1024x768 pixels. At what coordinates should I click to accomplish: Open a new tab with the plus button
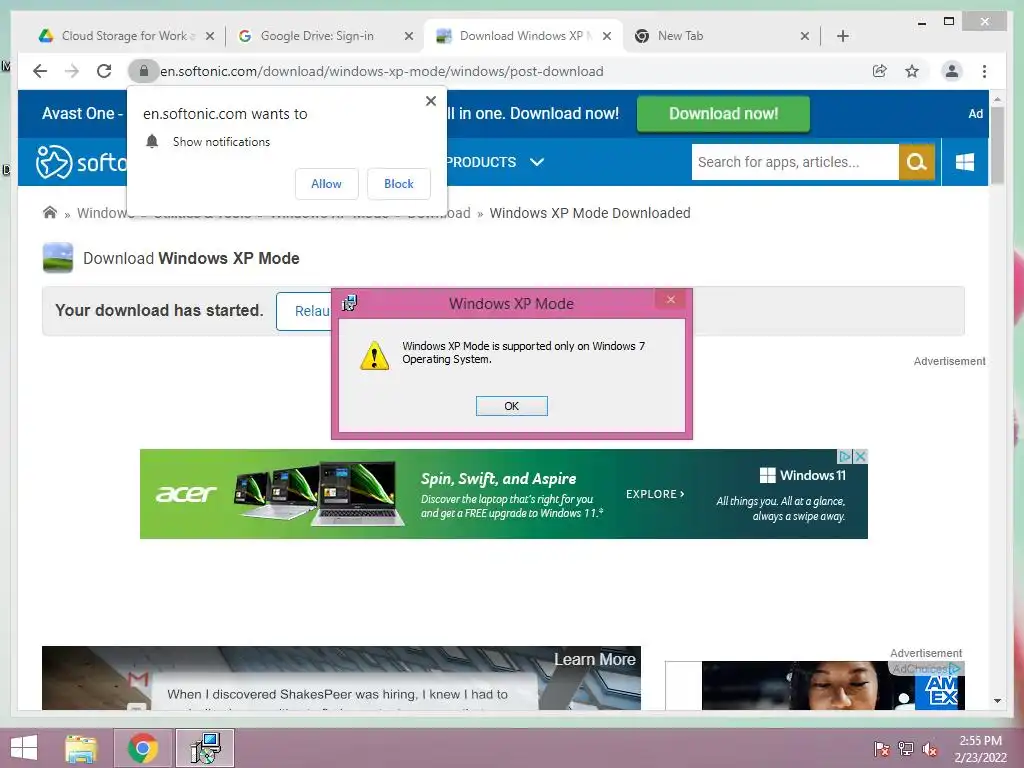coord(842,36)
